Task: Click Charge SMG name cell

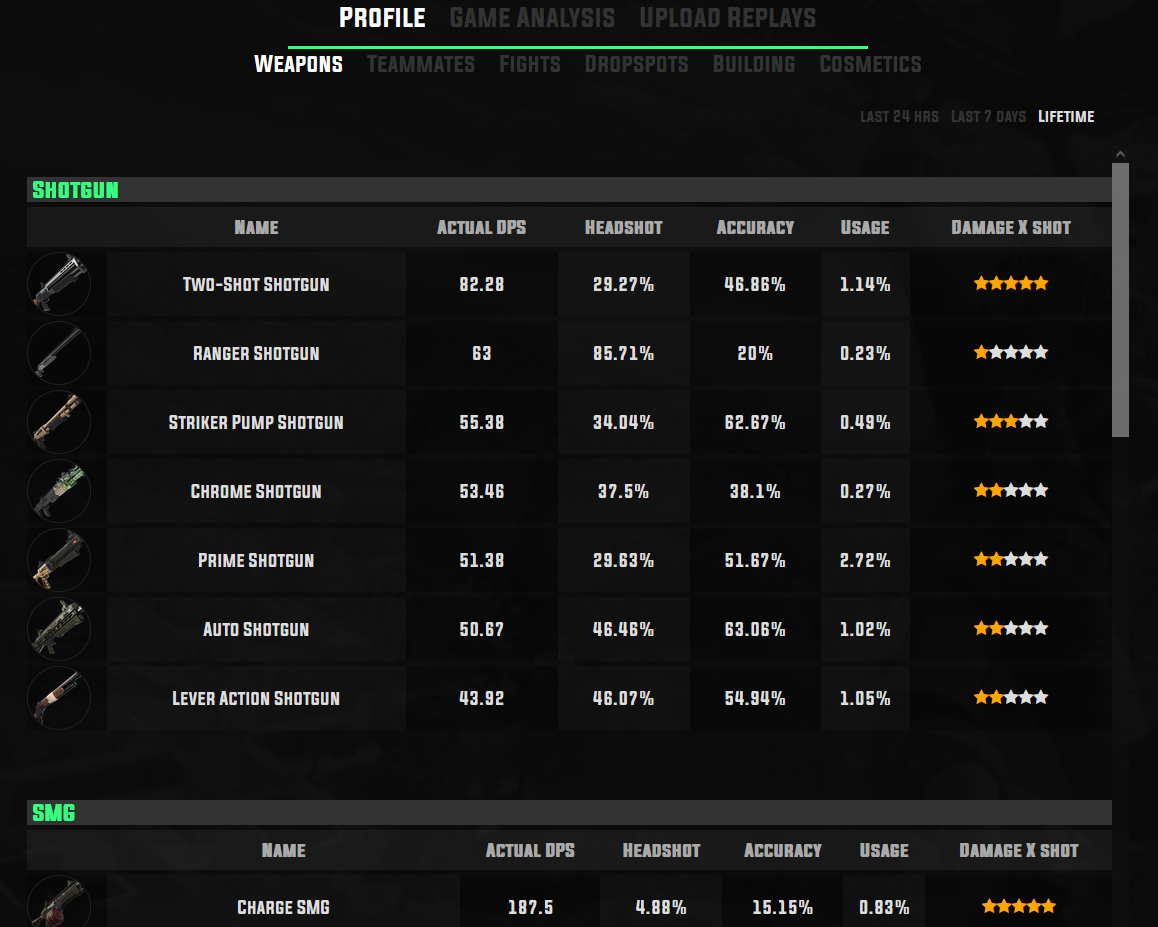Action: pyautogui.click(x=284, y=901)
